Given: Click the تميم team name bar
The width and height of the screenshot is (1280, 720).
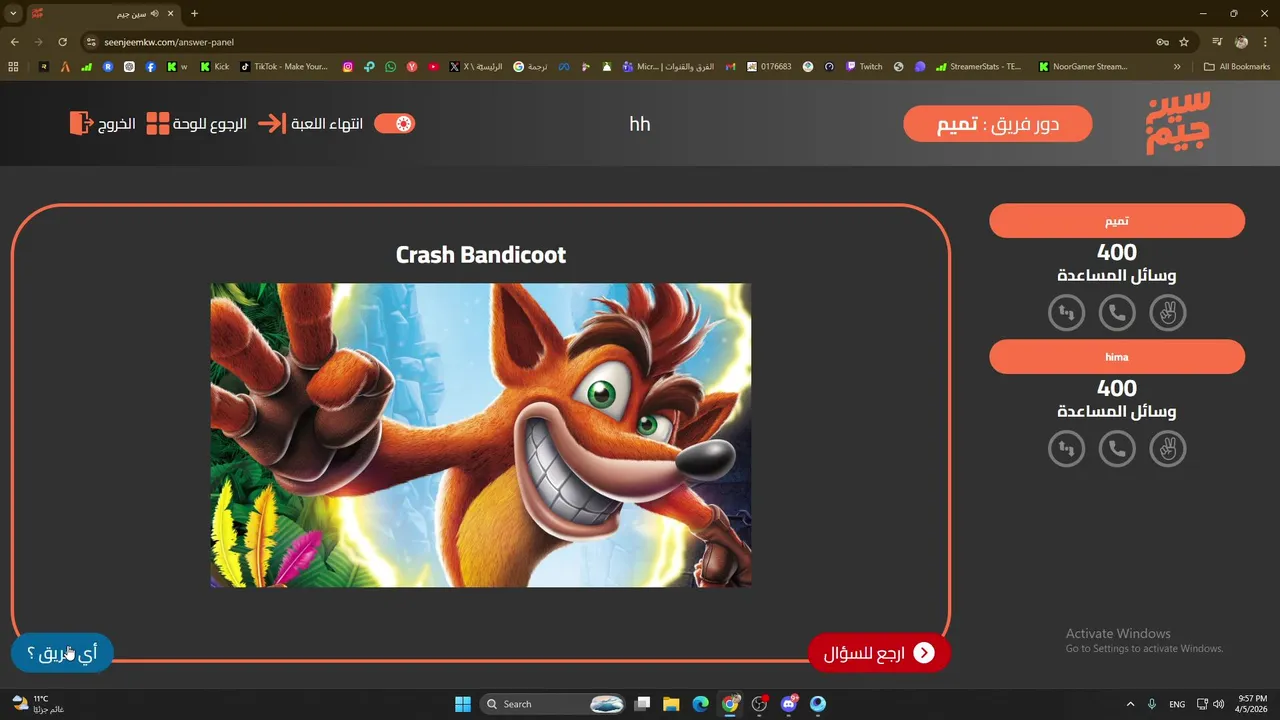Looking at the screenshot, I should [1117, 221].
